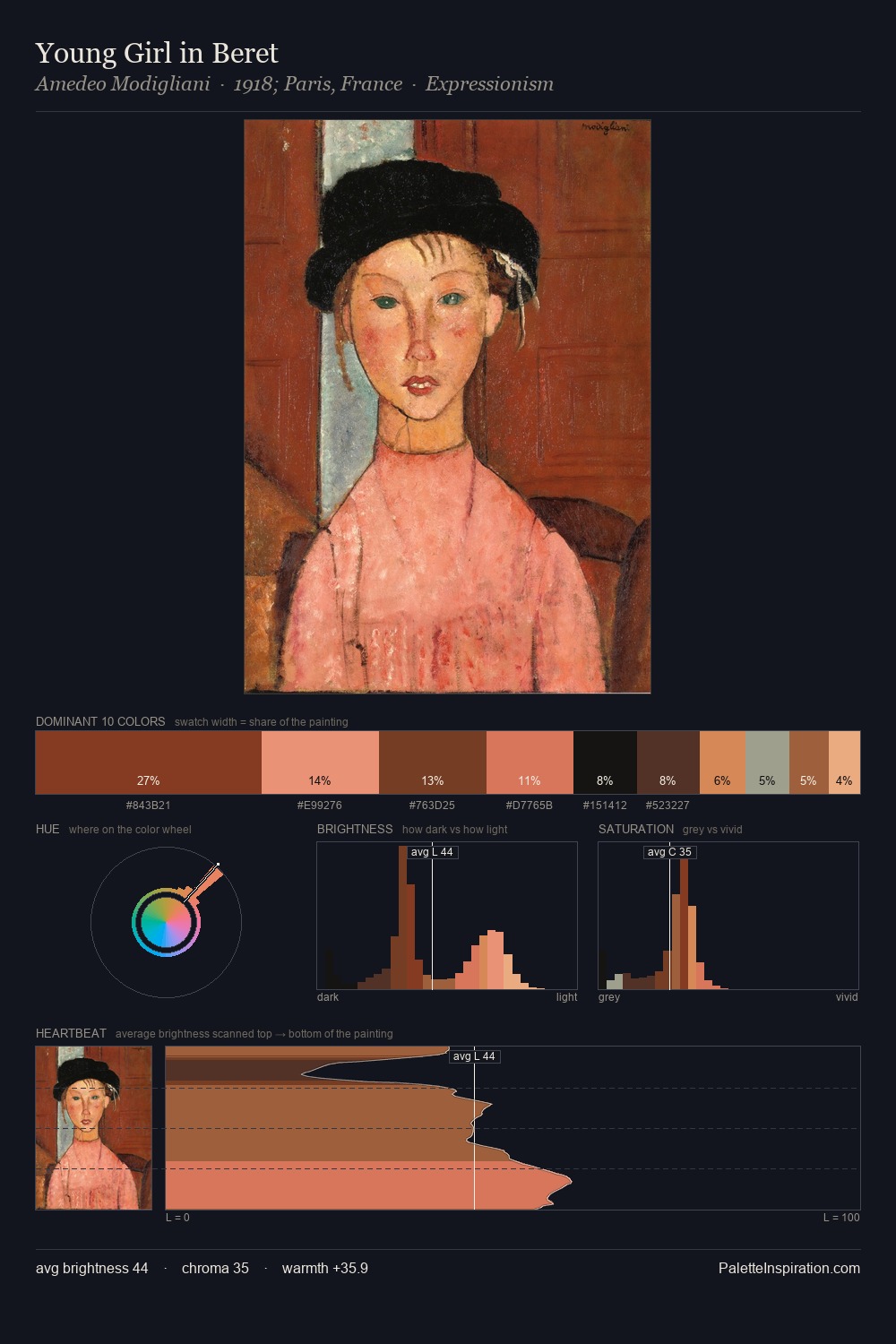Click the 'L = 100' axis label
Image resolution: width=896 pixels, height=1344 pixels.
(x=841, y=1218)
